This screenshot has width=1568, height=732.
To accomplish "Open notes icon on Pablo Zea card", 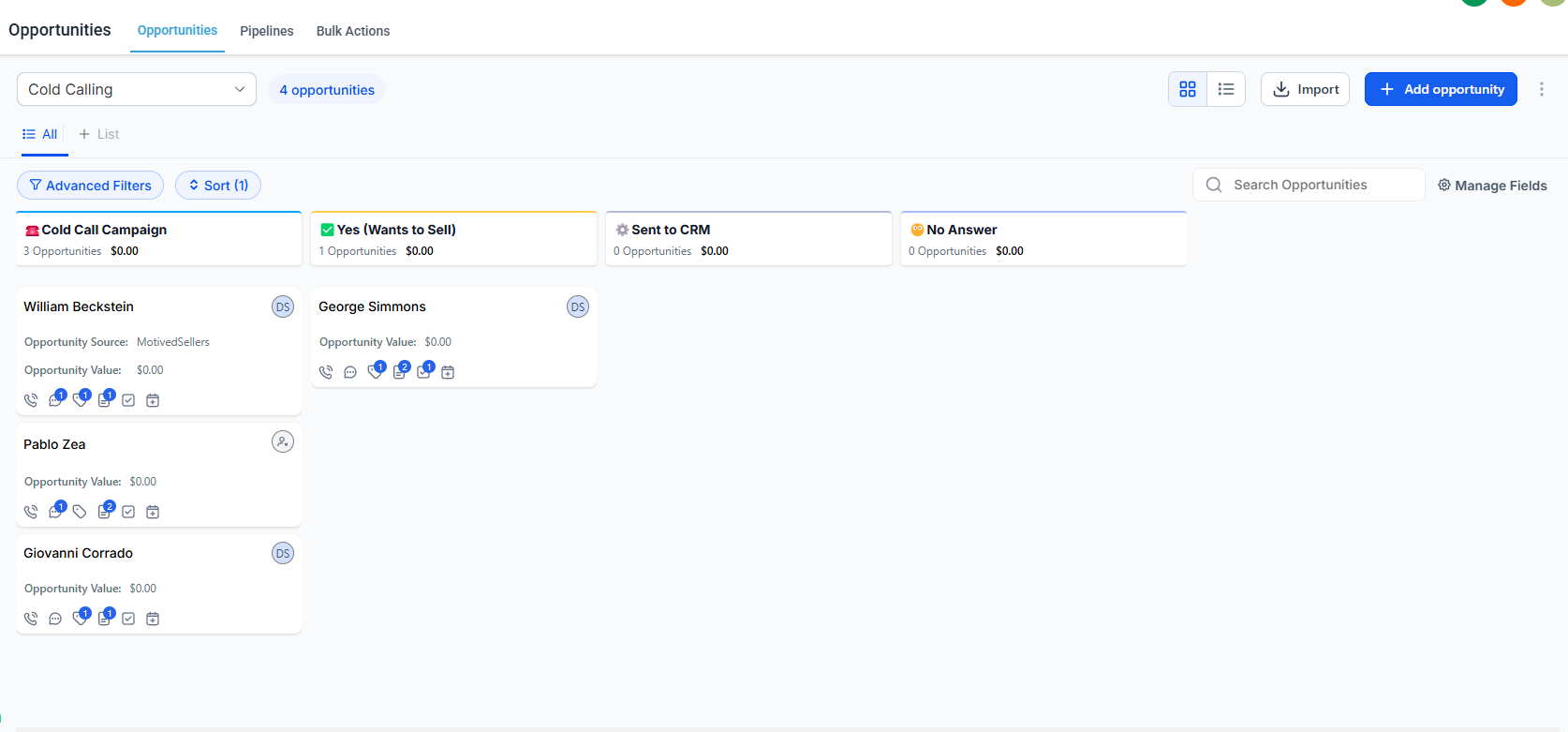I will [104, 512].
